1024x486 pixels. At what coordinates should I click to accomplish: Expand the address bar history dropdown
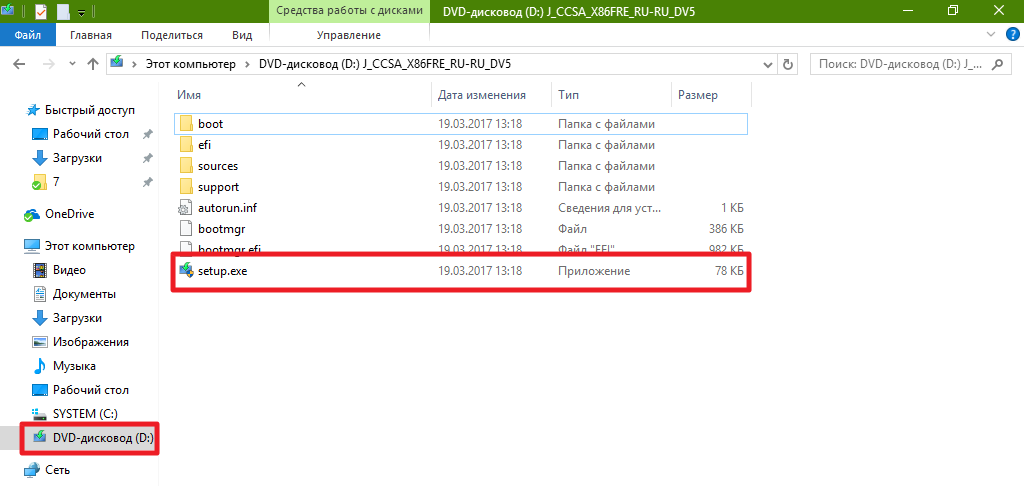point(765,64)
